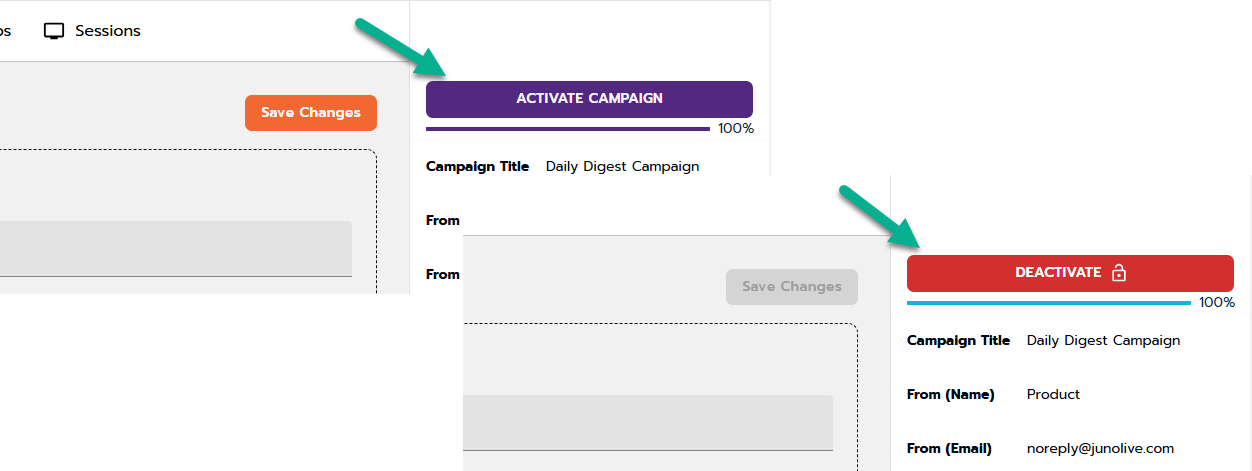Click the From (Name) label
Viewport: 1252px width, 471px height.
(x=950, y=395)
